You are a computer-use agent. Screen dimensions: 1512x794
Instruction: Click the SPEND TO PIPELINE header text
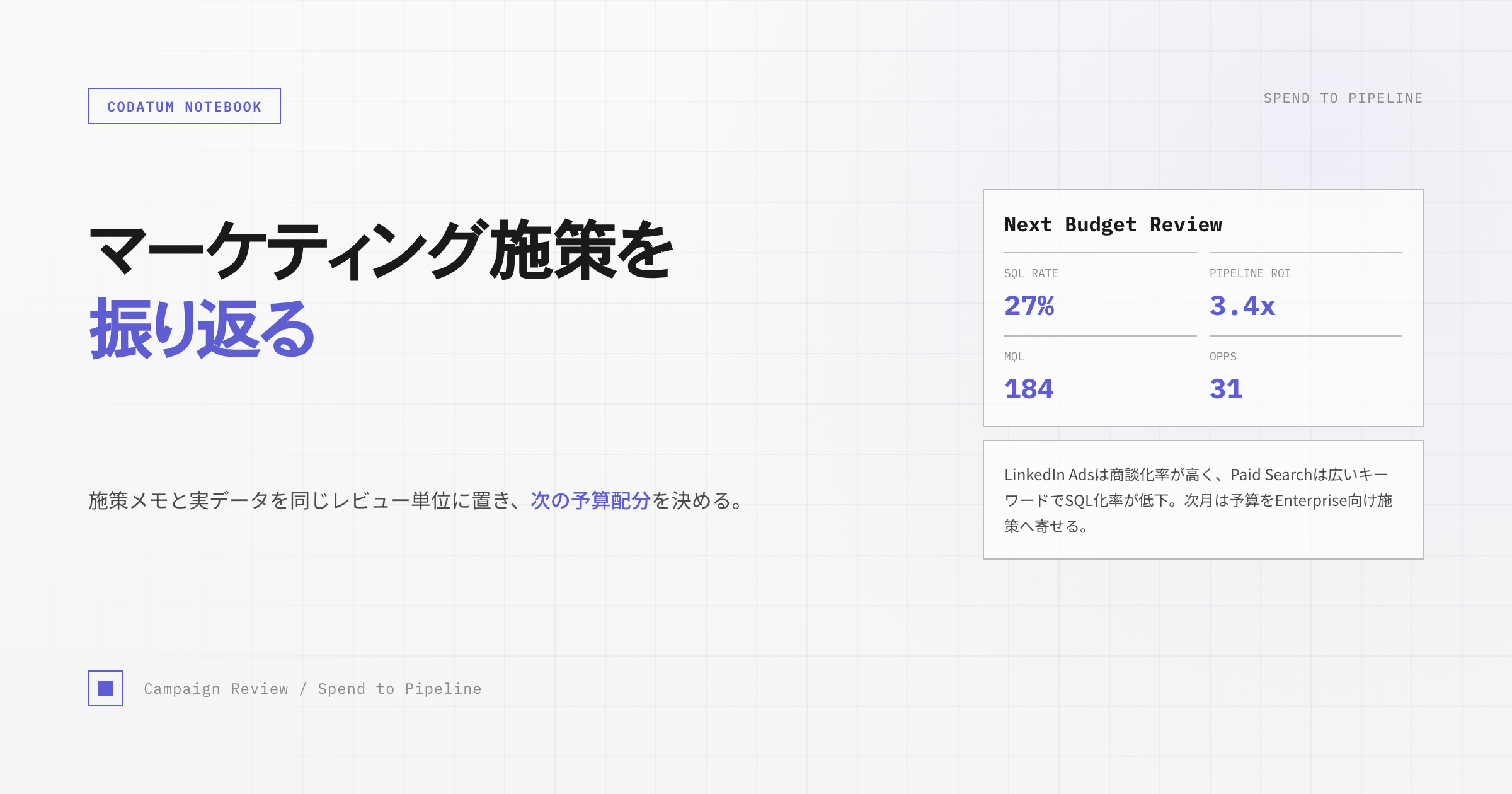point(1343,98)
